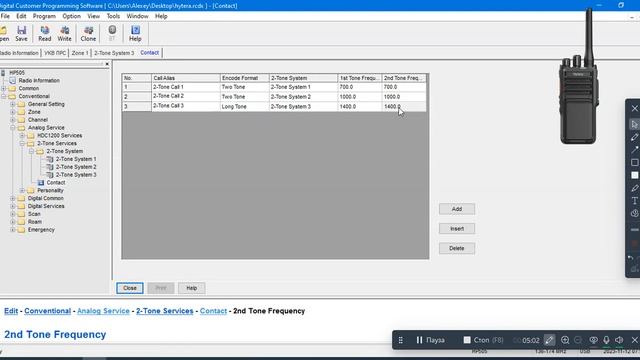Image resolution: width=640 pixels, height=360 pixels.
Task: Collapse the Analog Service node
Action: pyautogui.click(x=13, y=128)
